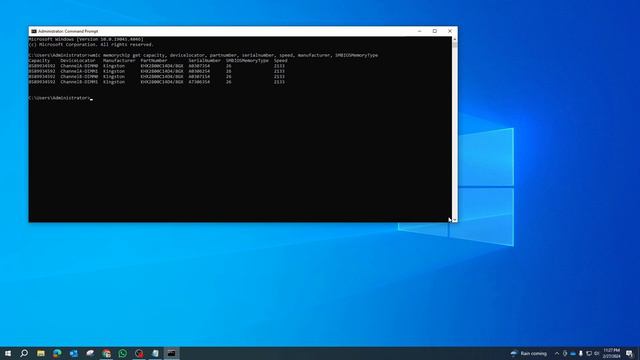Open the volume speaker tray icon

click(x=596, y=353)
